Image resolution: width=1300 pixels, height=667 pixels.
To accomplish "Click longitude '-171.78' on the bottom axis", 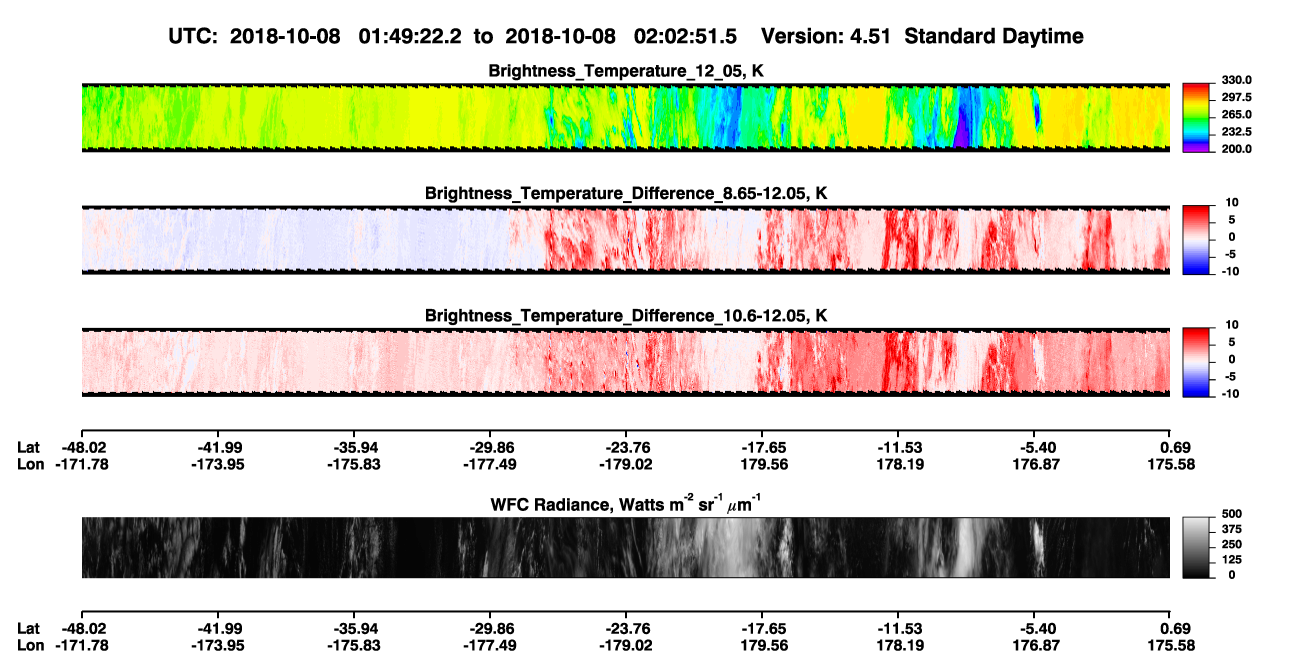I will (x=81, y=645).
